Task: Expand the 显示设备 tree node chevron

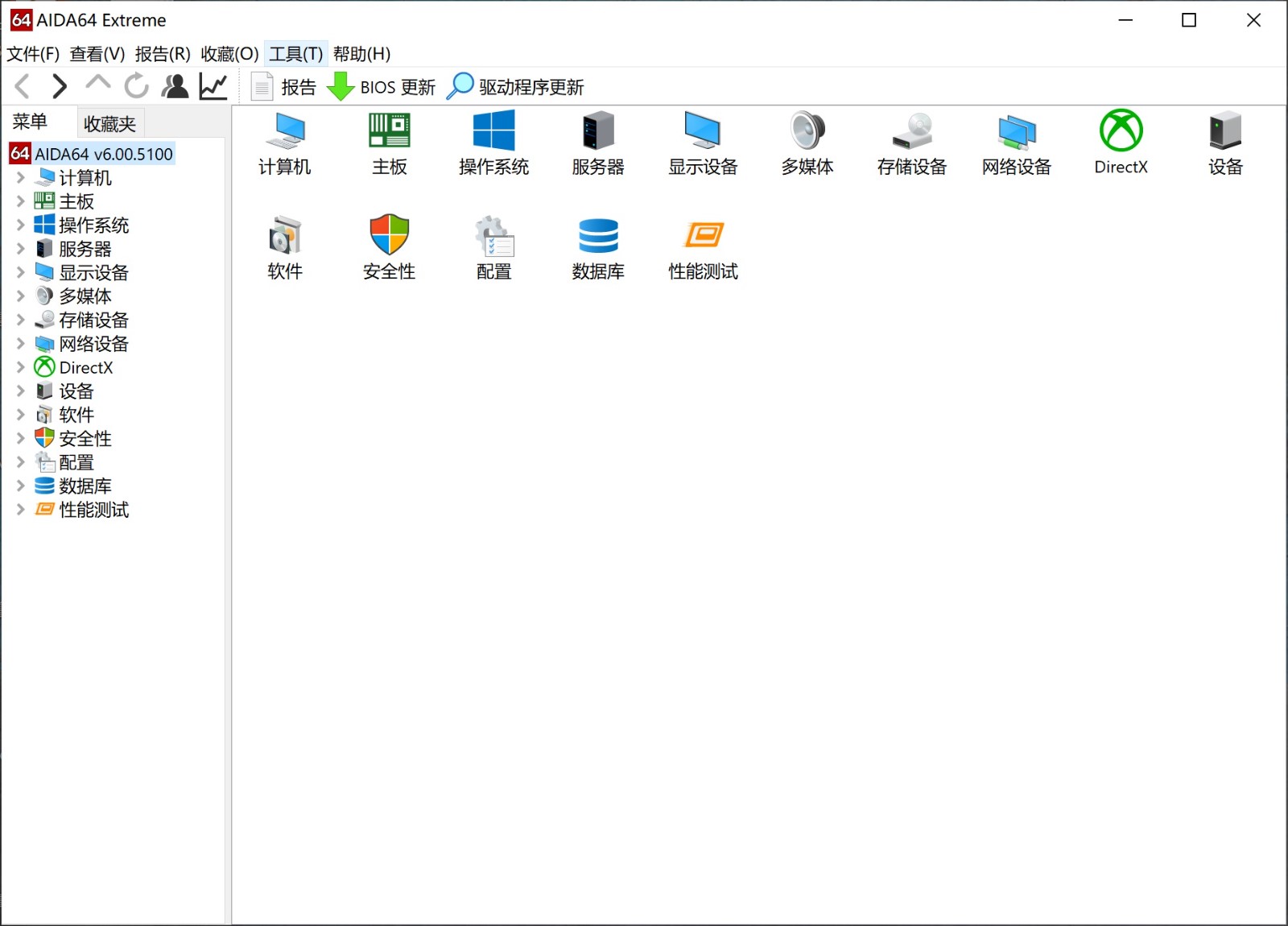Action: click(21, 273)
